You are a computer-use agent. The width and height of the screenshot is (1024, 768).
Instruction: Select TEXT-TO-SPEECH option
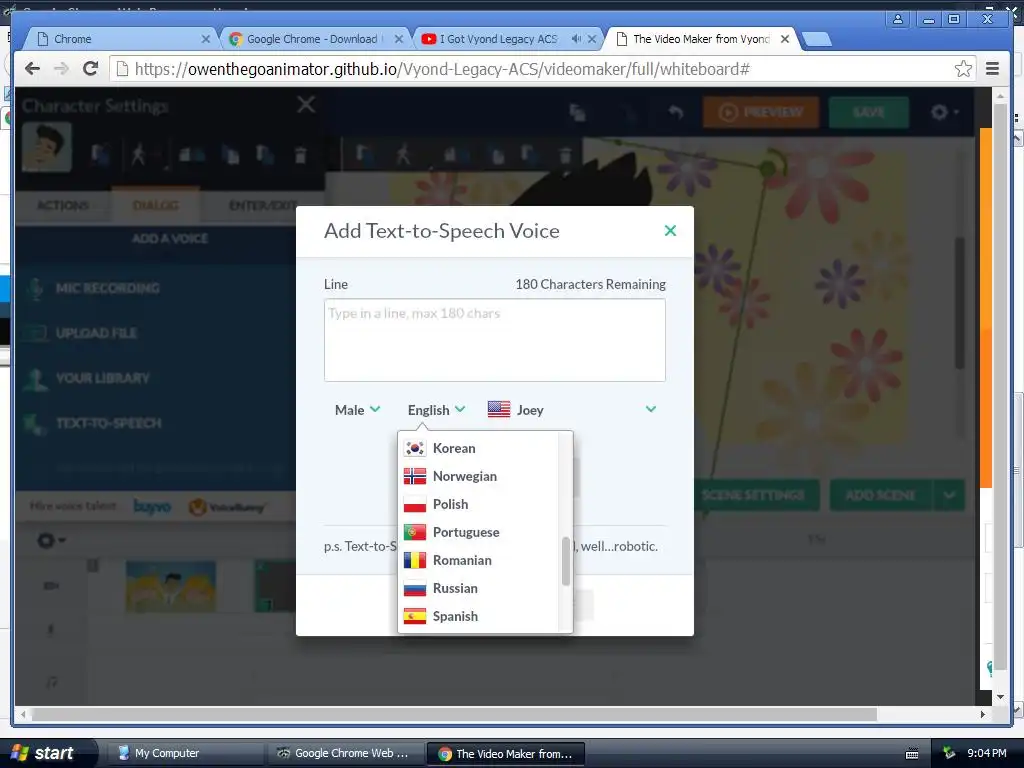tap(108, 423)
